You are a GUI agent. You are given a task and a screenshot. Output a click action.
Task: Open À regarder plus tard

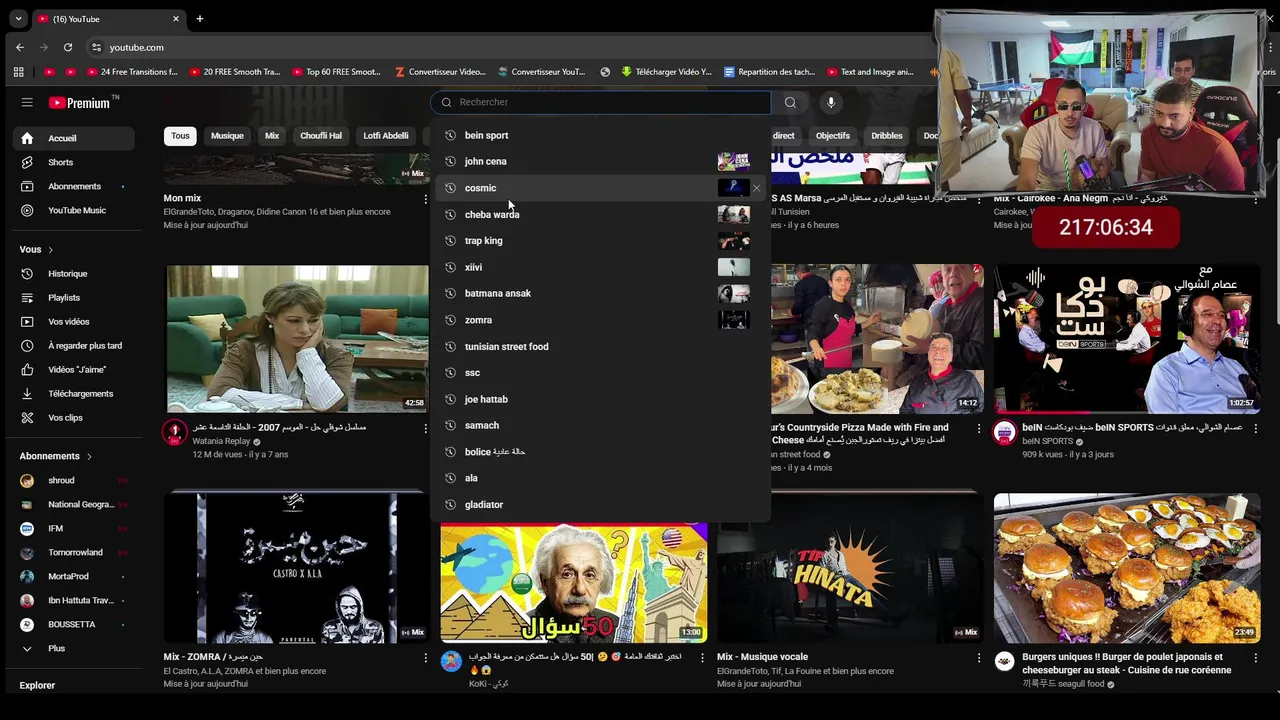[75, 345]
